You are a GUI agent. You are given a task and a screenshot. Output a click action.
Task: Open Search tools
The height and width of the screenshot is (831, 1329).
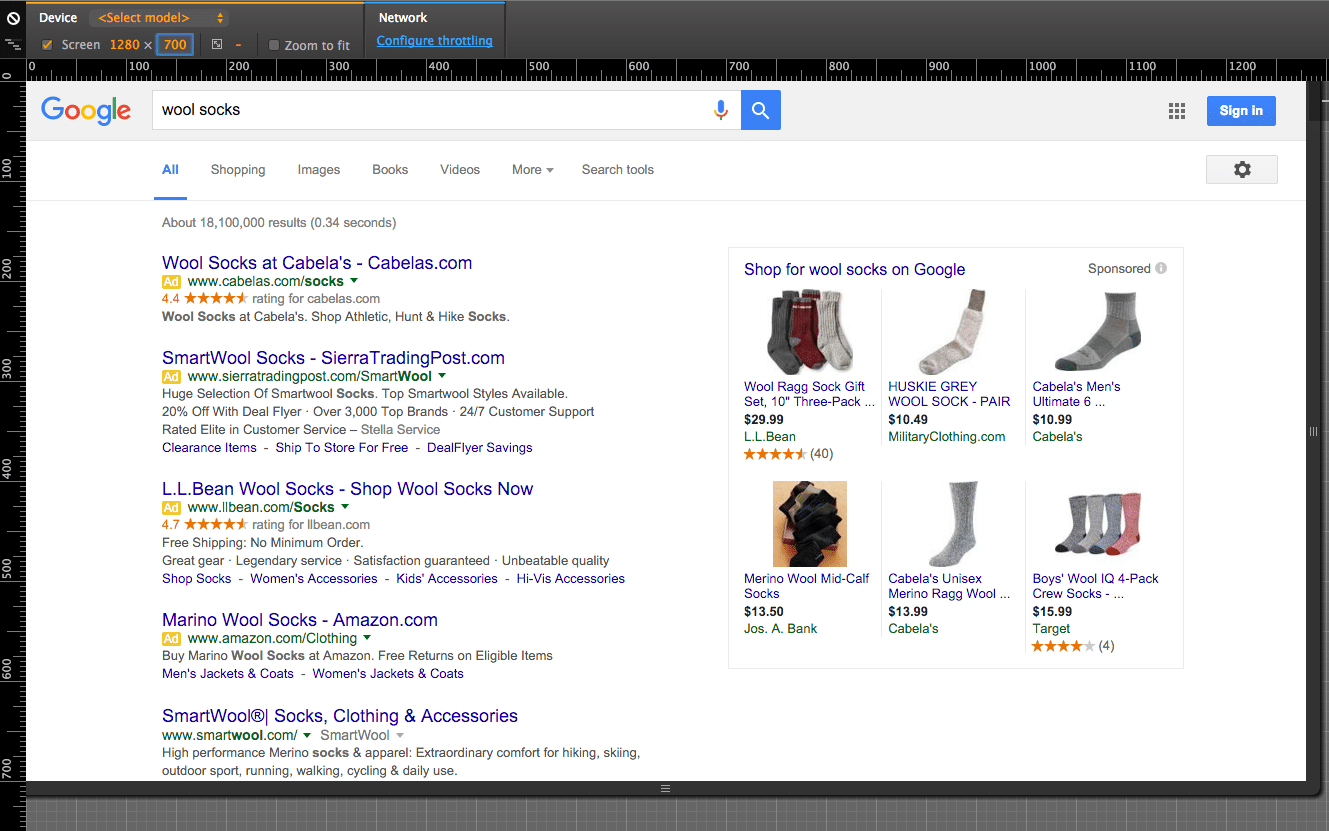pyautogui.click(x=618, y=170)
